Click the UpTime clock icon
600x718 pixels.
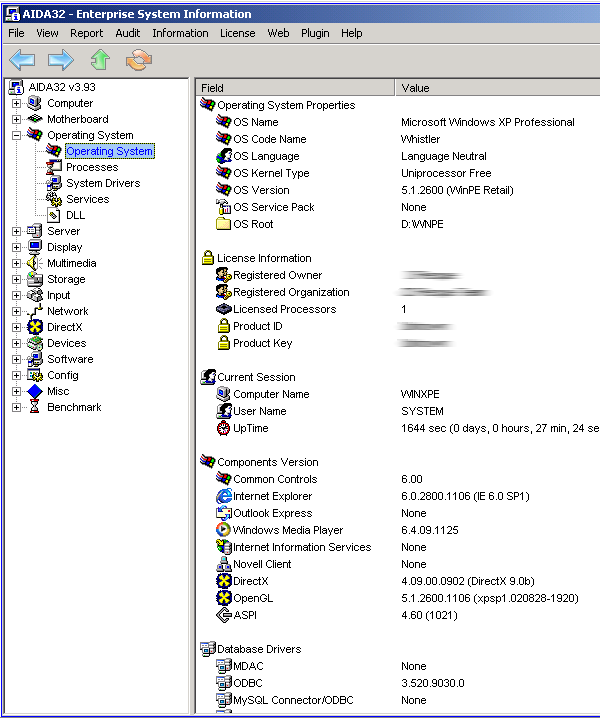(x=223, y=428)
